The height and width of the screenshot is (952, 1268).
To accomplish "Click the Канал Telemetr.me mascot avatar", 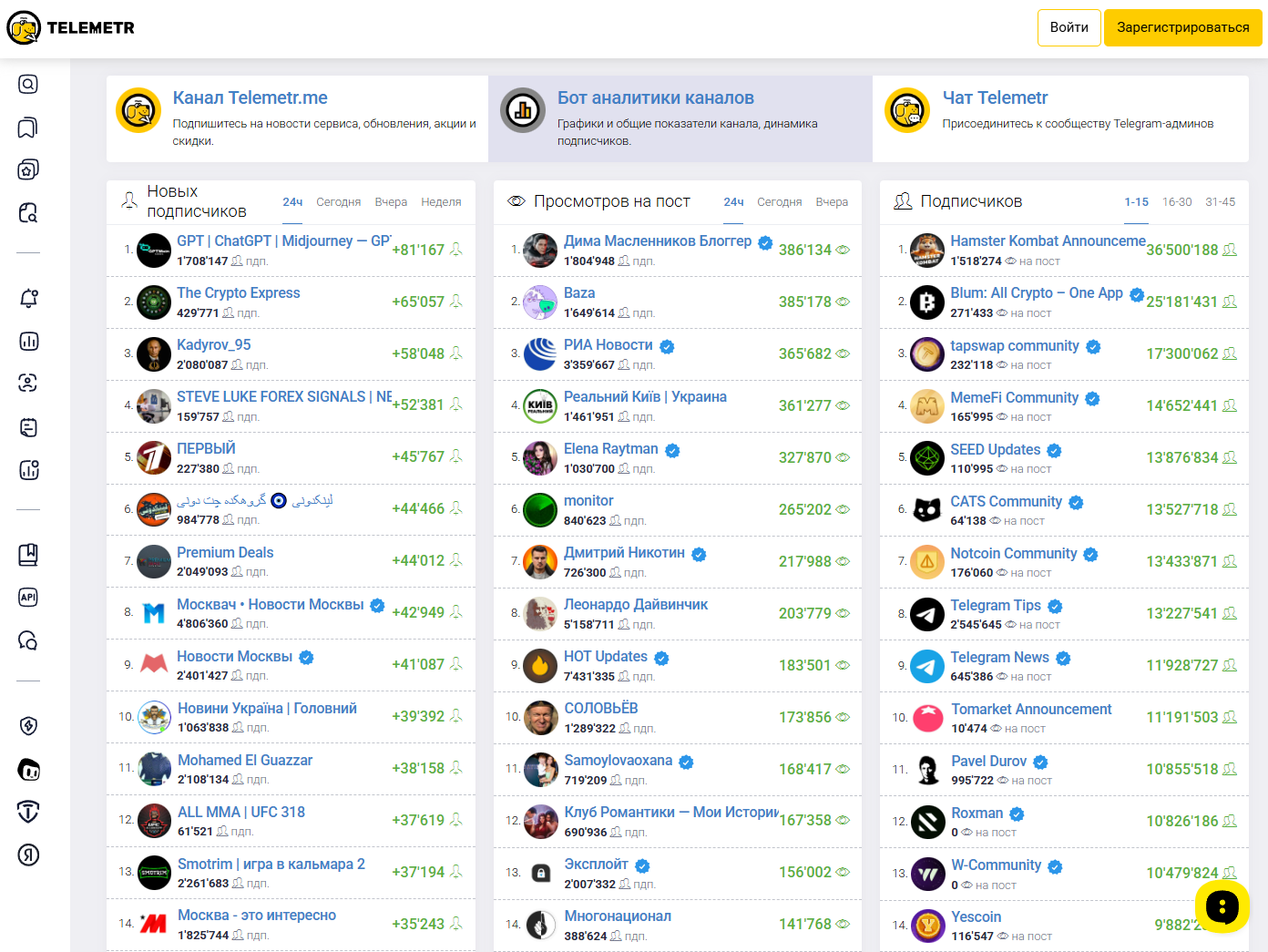I will [138, 111].
